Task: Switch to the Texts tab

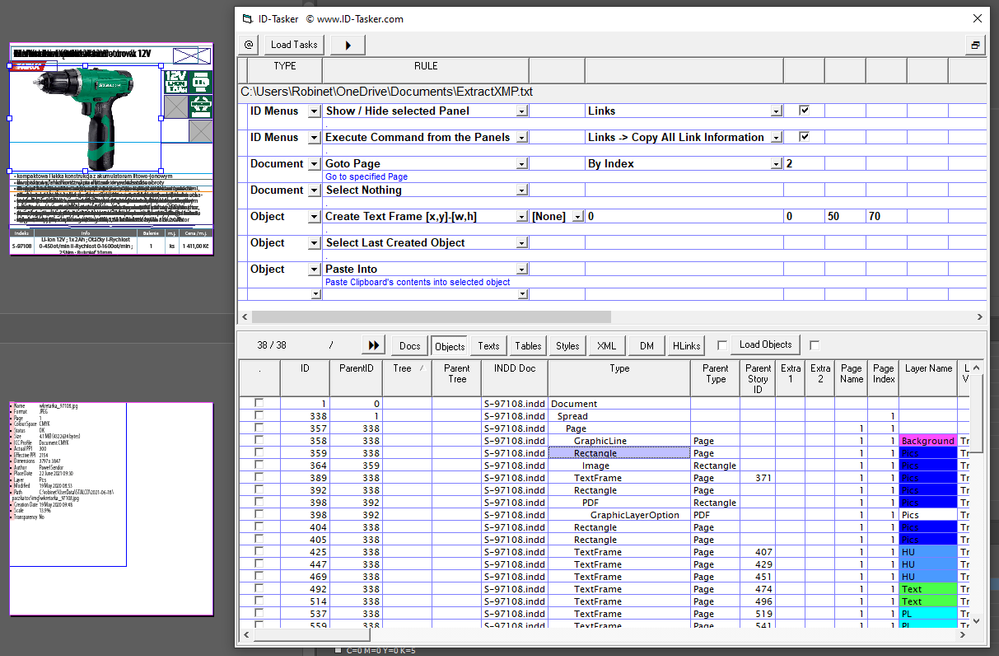Action: (x=488, y=346)
